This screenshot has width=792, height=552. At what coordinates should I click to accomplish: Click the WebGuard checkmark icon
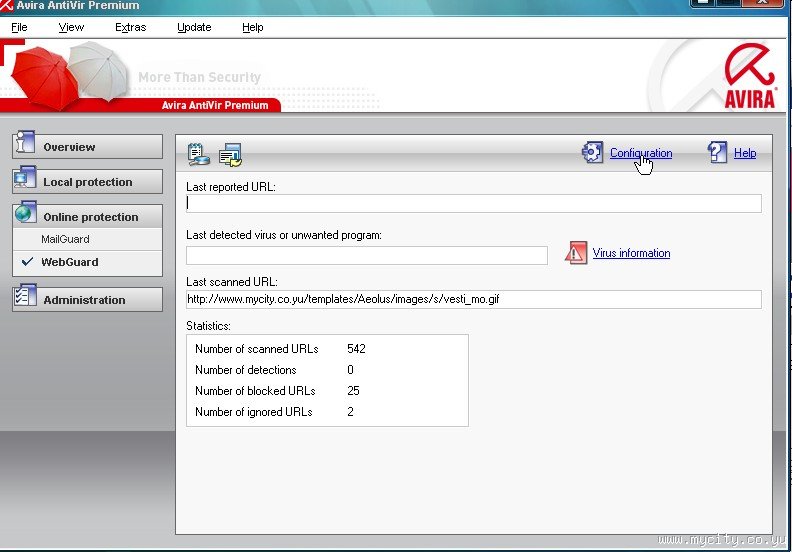click(x=27, y=262)
